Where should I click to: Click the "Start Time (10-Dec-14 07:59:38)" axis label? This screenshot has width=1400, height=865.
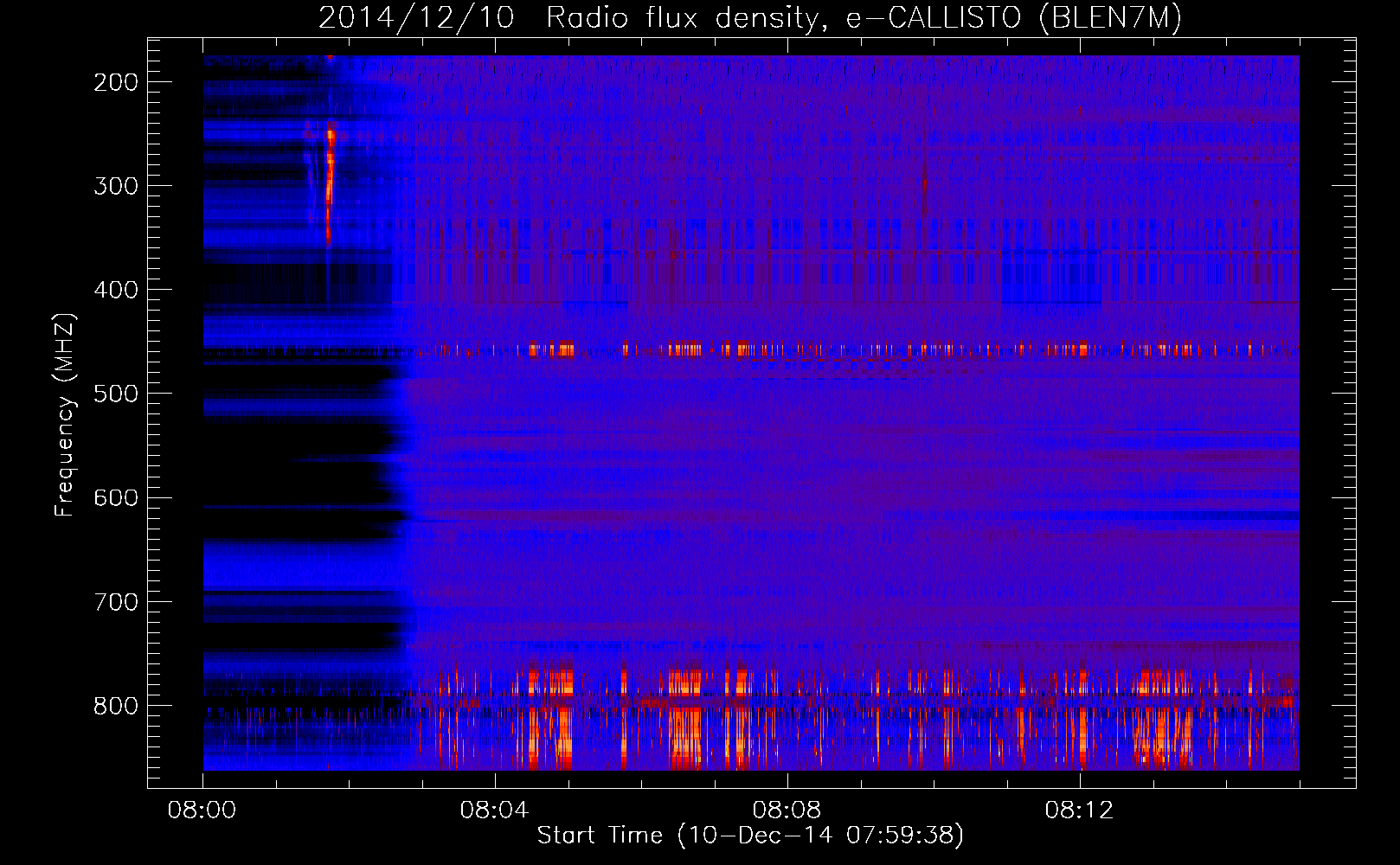coord(750,836)
